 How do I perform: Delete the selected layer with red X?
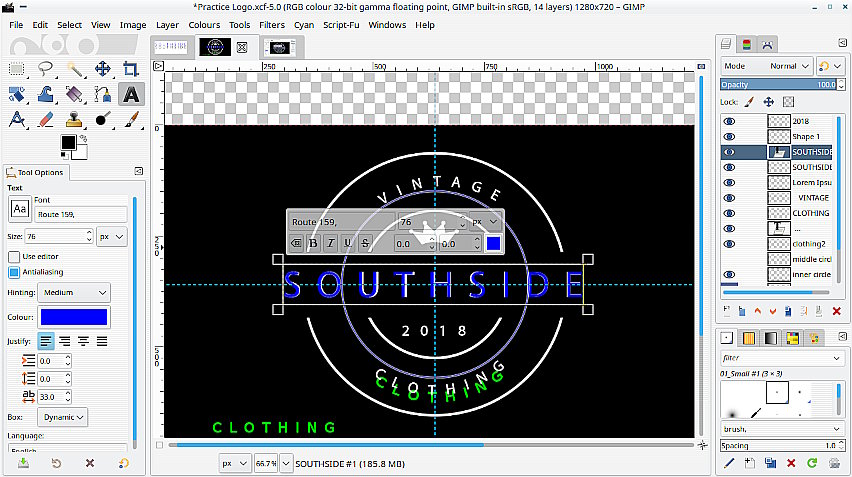click(836, 311)
